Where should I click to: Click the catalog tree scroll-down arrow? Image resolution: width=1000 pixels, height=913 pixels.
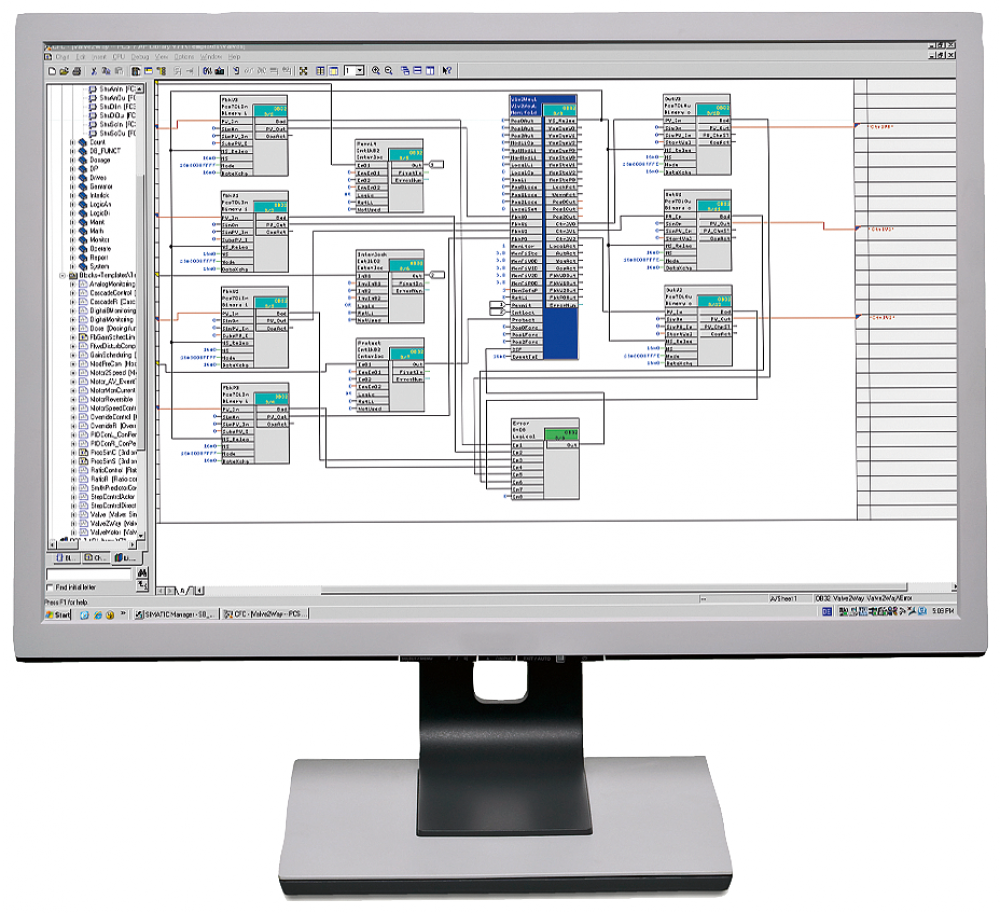coord(140,535)
